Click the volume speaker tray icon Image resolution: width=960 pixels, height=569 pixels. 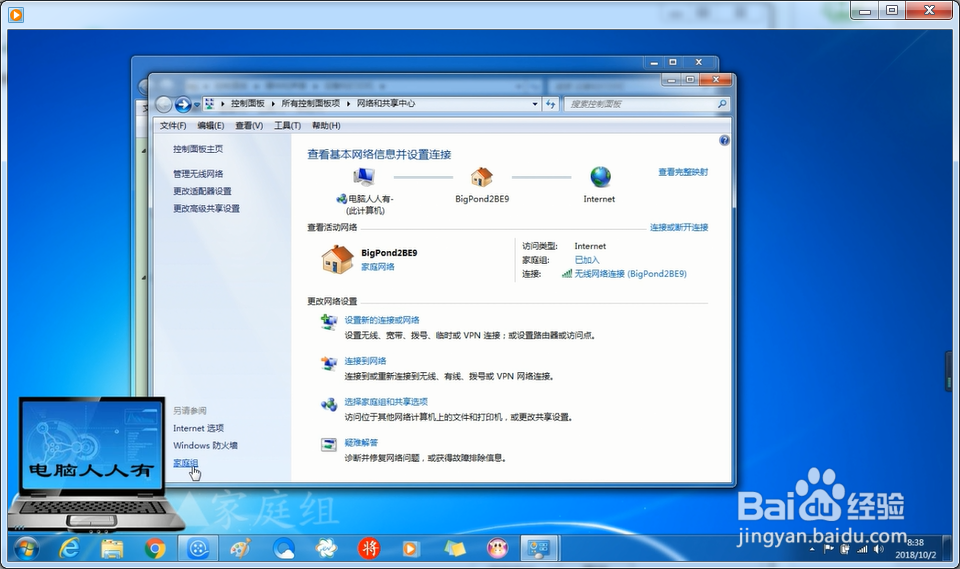pos(879,549)
